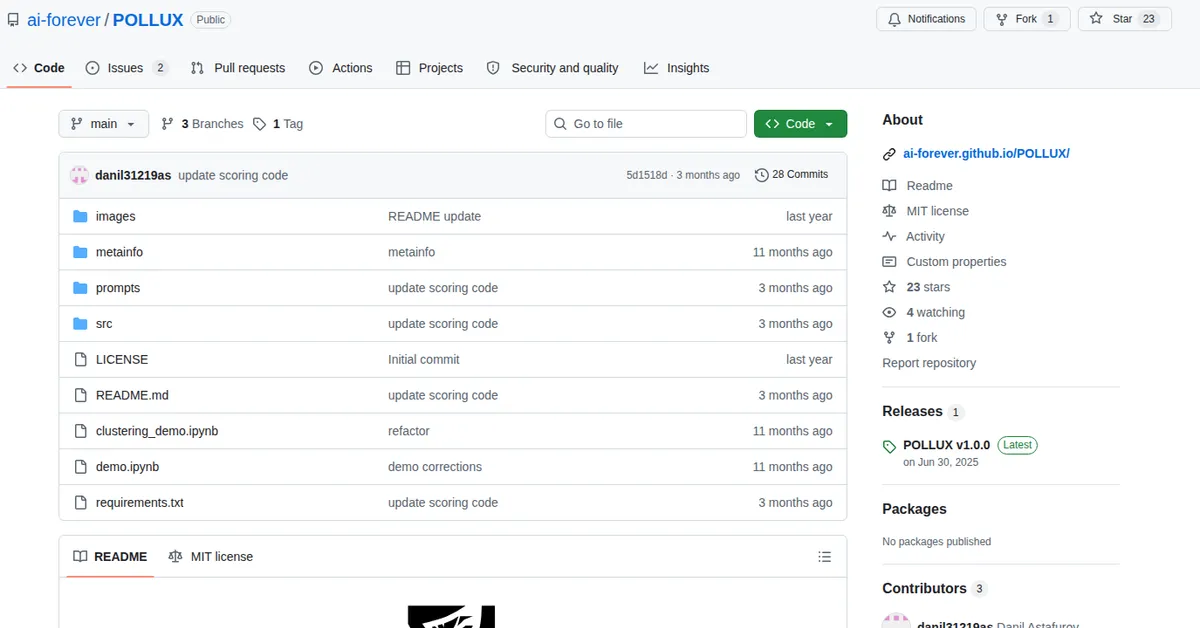Click the repository icon beside ai-forever

point(13,19)
